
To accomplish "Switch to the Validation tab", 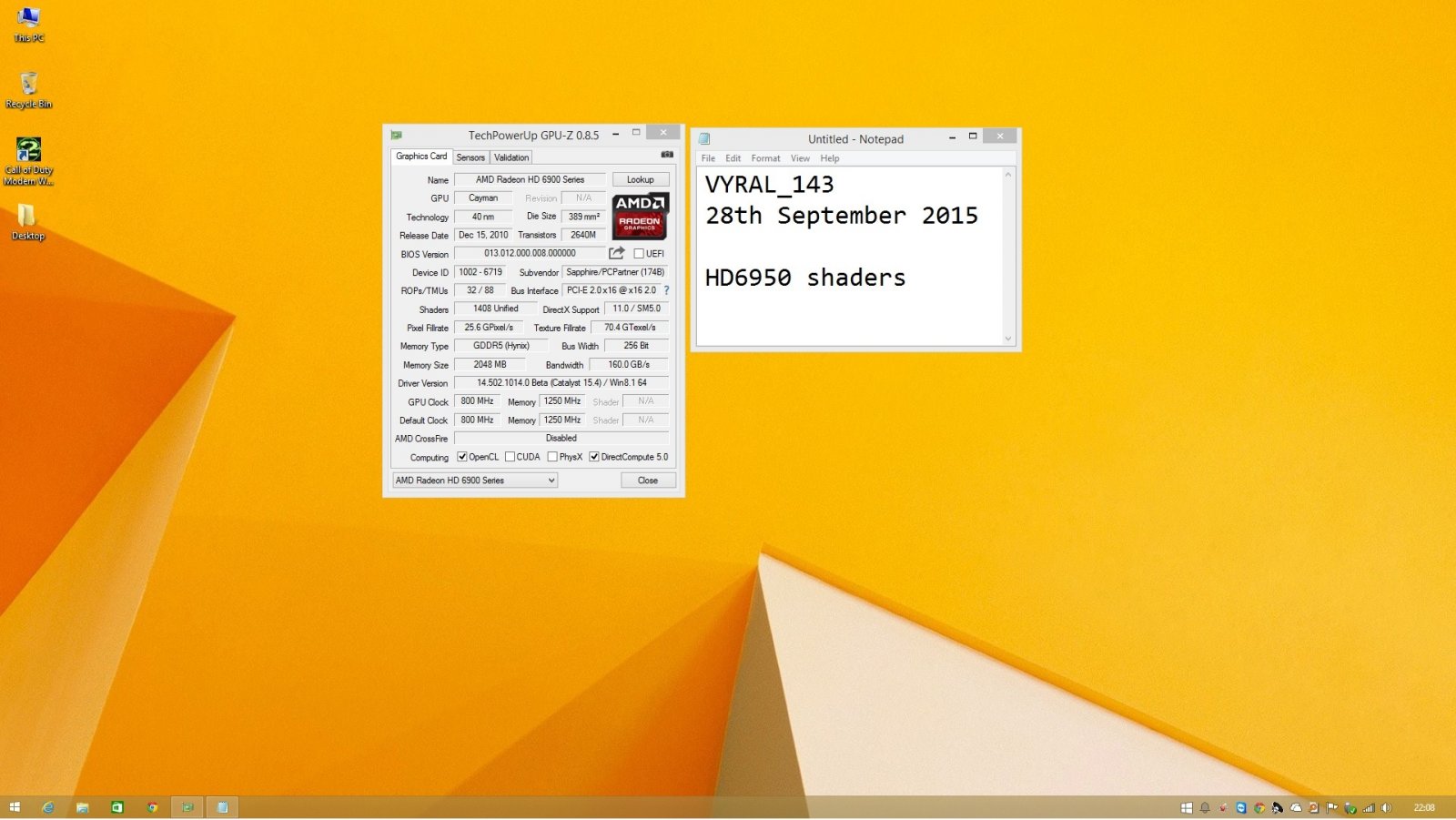I will tap(511, 157).
